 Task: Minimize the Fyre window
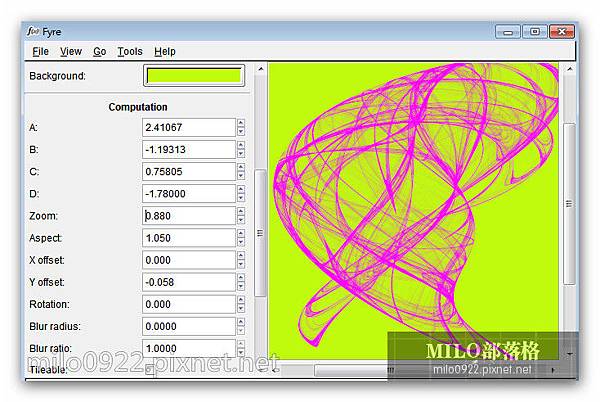(x=508, y=32)
